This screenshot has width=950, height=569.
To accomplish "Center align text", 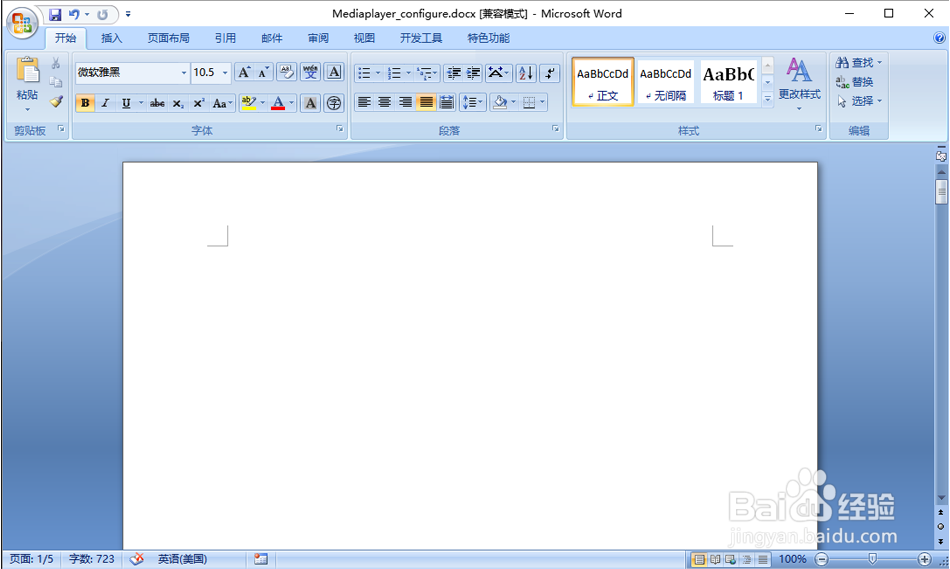I will (385, 102).
